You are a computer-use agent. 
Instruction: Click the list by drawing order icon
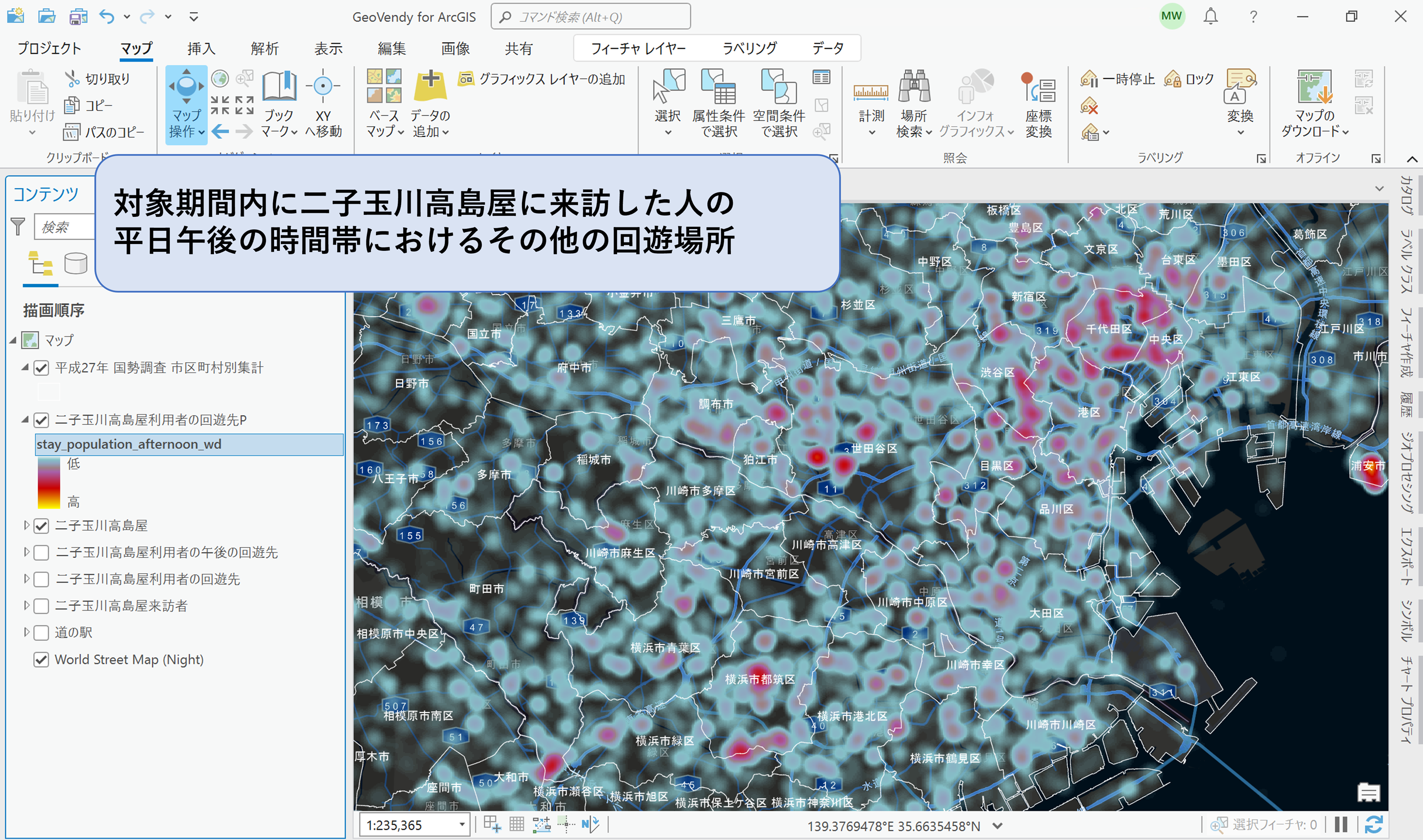(40, 264)
